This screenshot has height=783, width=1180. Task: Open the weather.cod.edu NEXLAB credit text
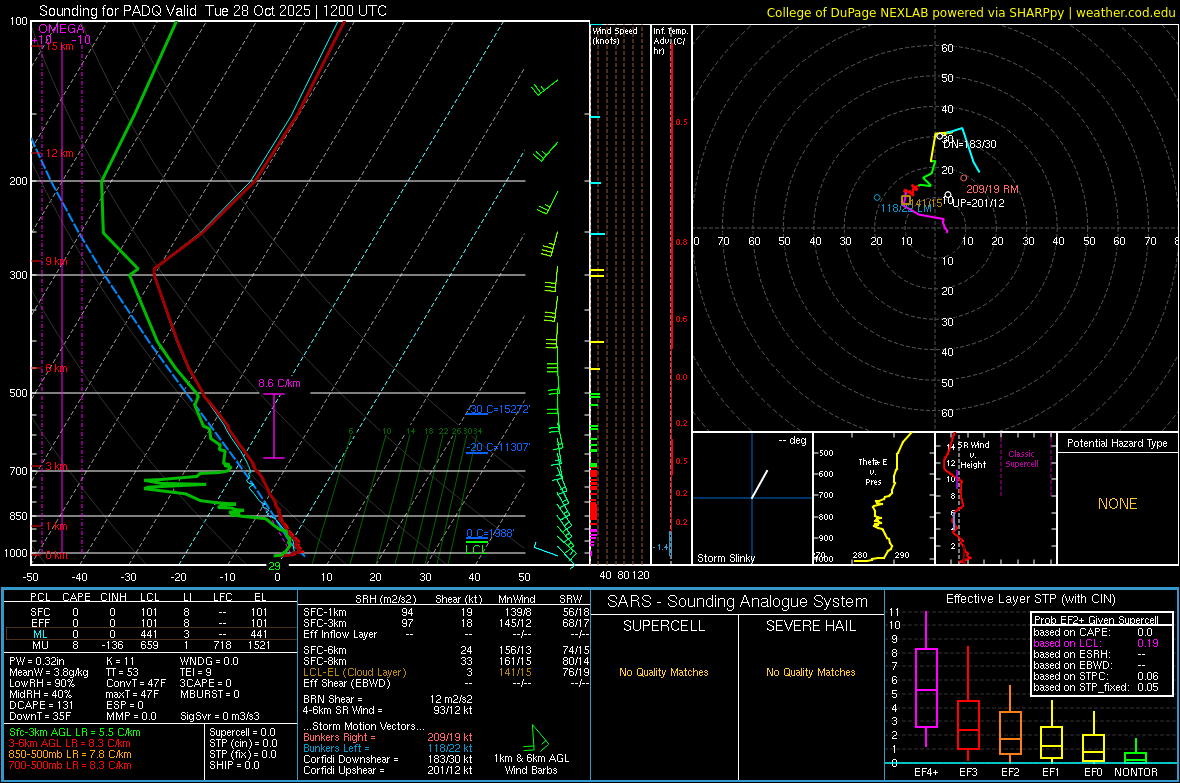[971, 12]
